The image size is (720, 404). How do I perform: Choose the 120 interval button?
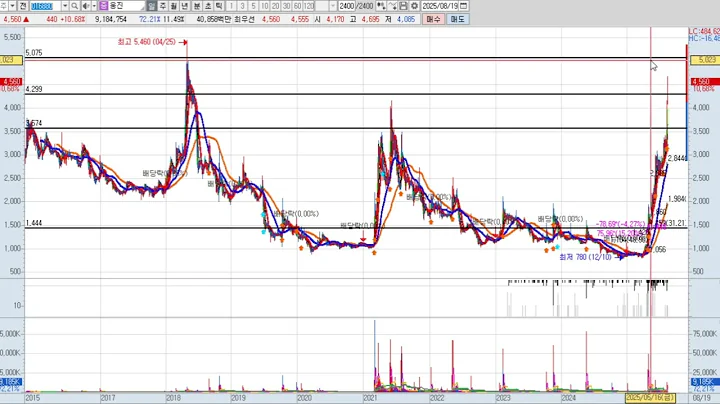click(x=309, y=6)
